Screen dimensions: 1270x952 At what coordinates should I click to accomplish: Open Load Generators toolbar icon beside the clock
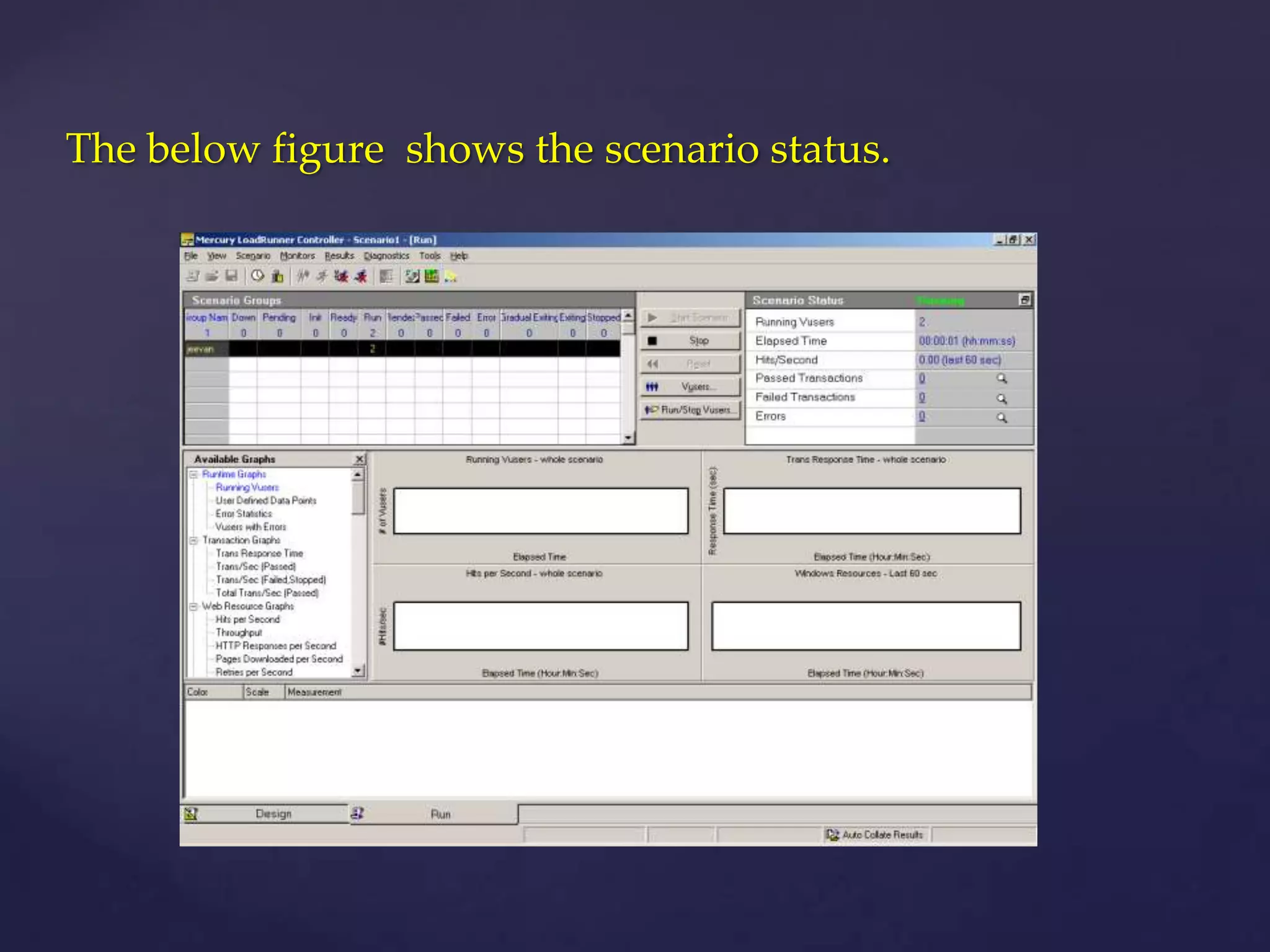(277, 276)
